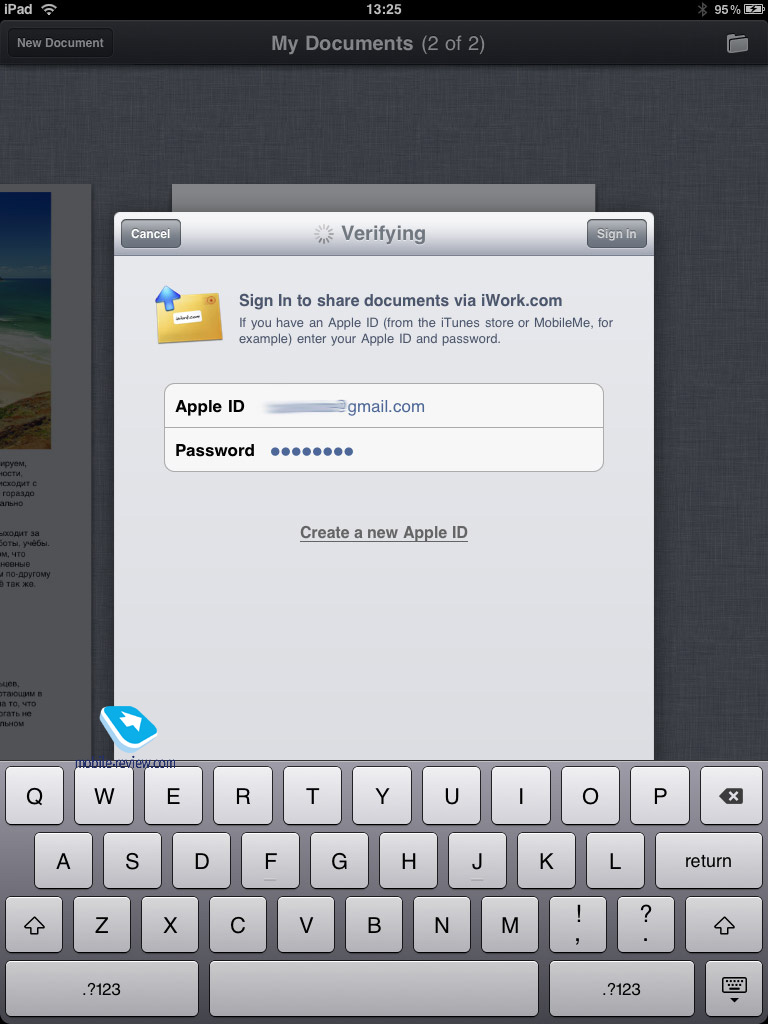
Task: Tap the I key
Action: pyautogui.click(x=520, y=795)
